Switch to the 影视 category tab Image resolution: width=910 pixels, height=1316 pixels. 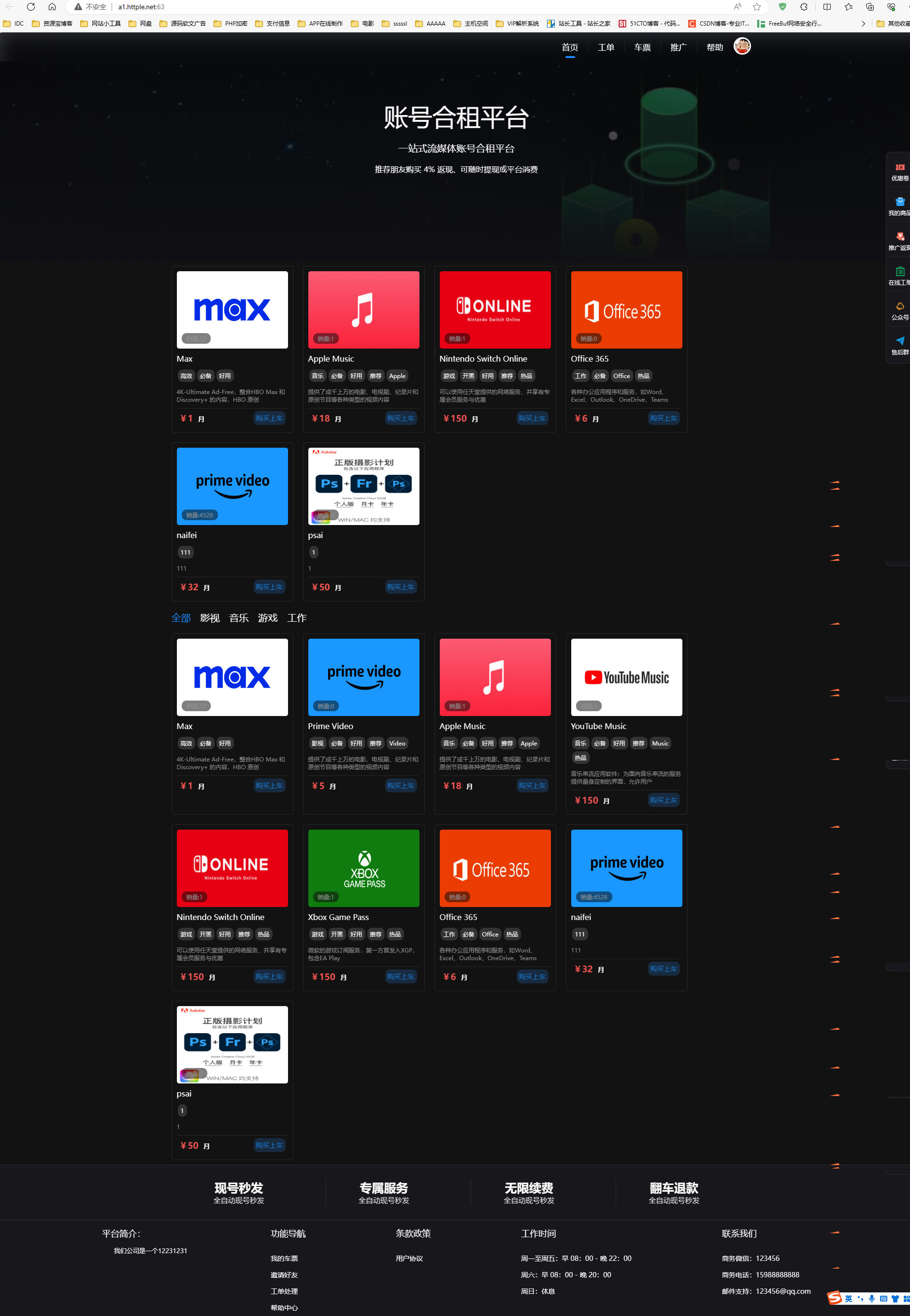point(210,618)
